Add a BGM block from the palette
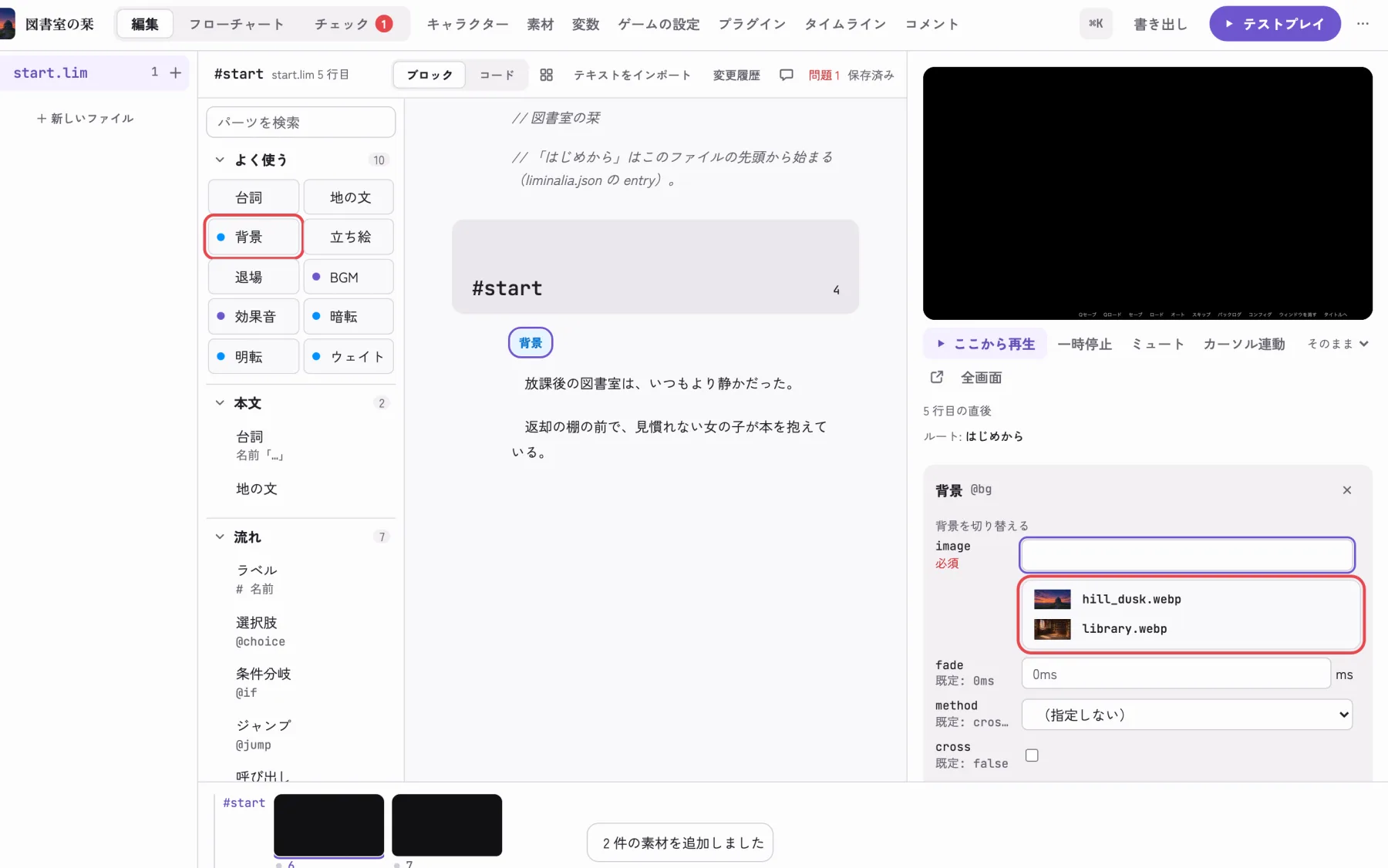 349,277
